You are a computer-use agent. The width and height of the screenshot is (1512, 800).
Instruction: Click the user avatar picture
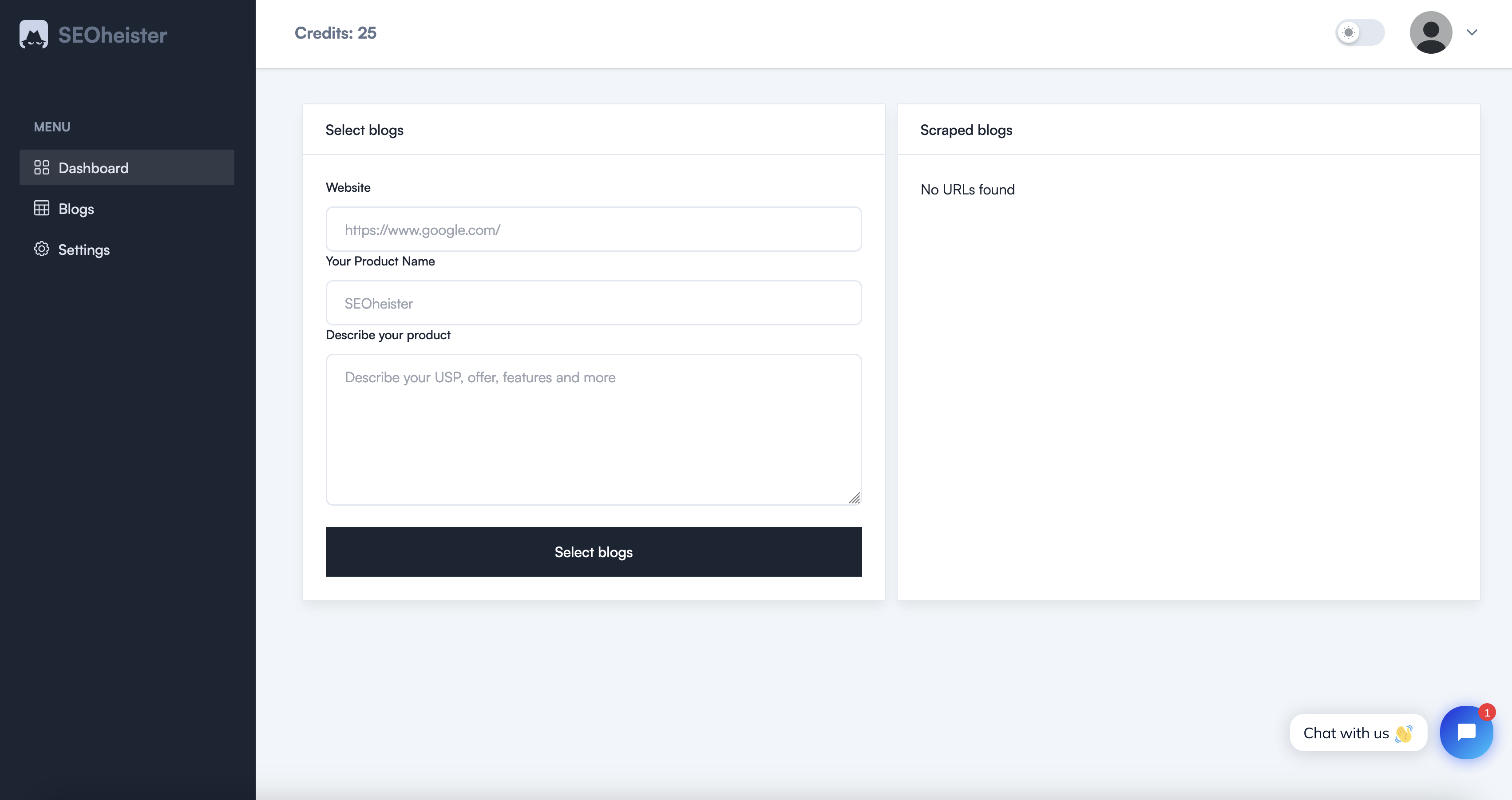coord(1430,32)
